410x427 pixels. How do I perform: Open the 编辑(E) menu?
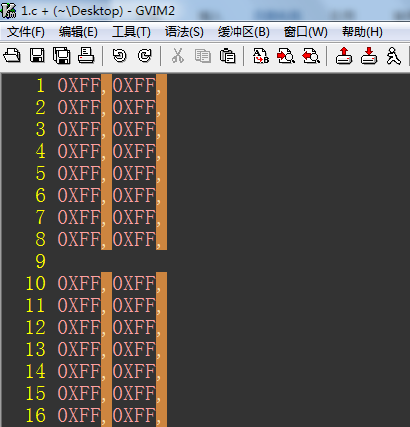pos(78,32)
